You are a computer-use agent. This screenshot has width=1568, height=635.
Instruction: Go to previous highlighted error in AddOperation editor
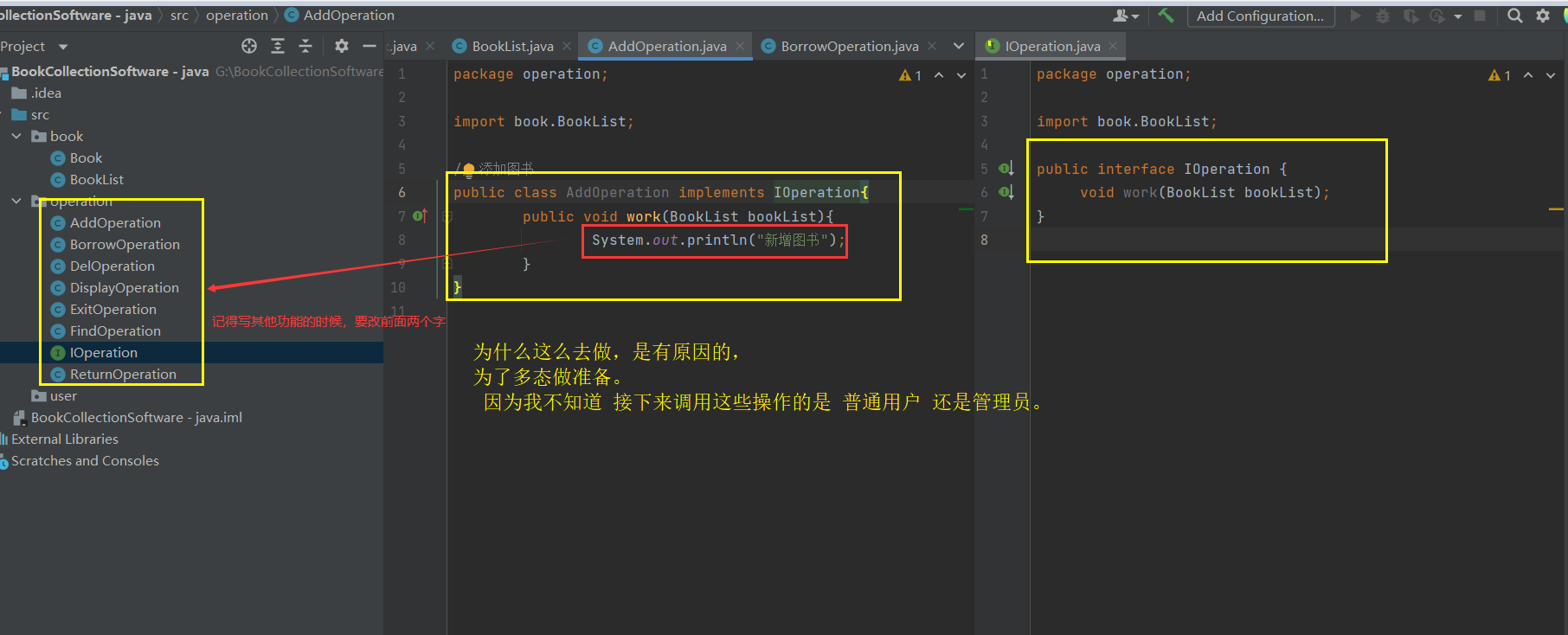939,75
